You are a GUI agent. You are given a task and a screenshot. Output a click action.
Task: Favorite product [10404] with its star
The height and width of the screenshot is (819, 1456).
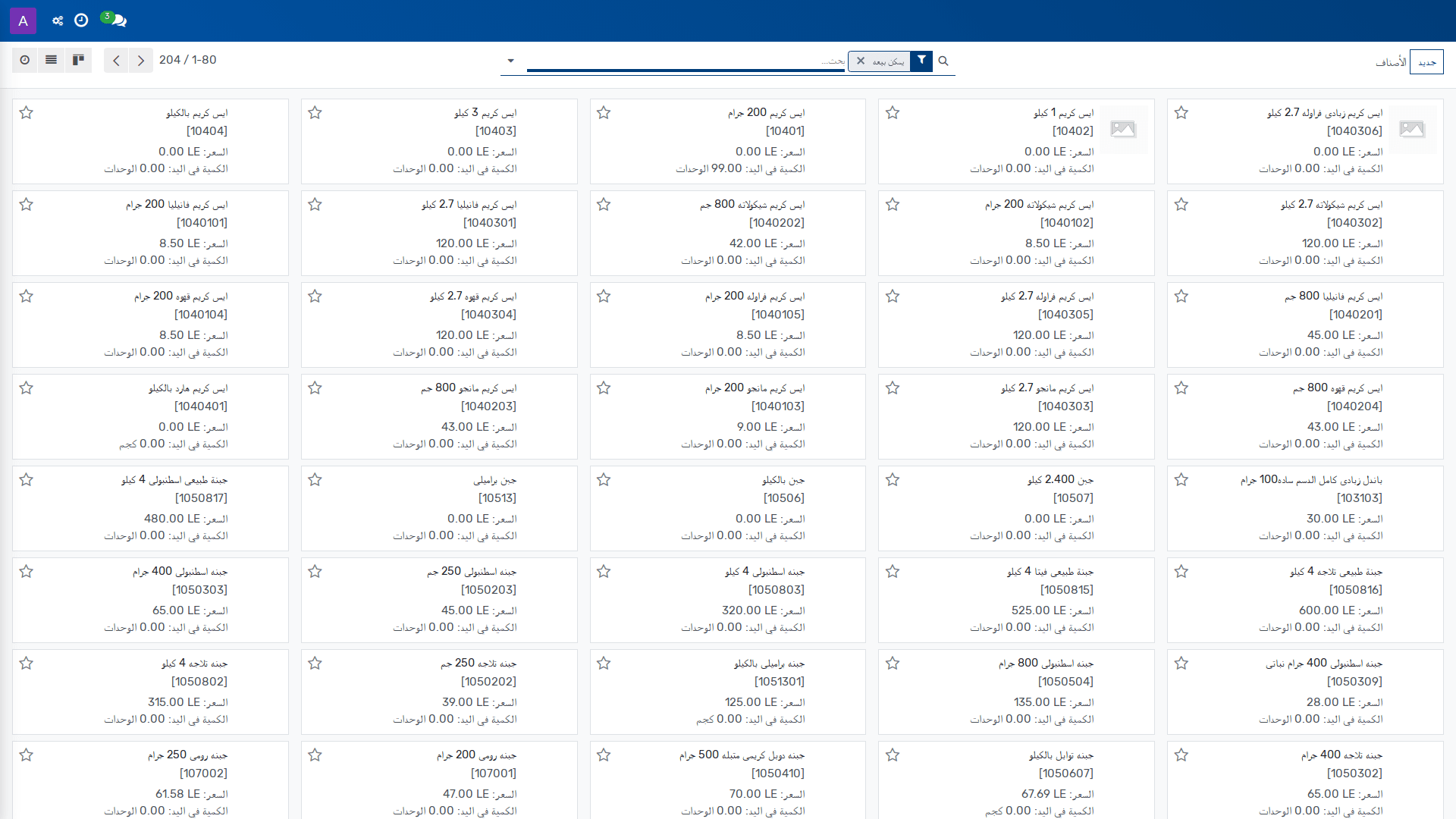click(x=27, y=113)
